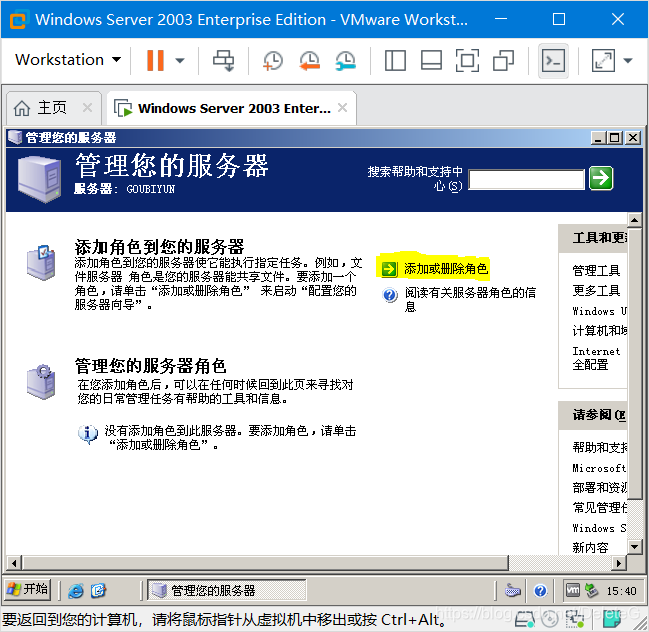The width and height of the screenshot is (649, 632).
Task: Click the 帮助和支持 link
Action: click(x=599, y=447)
